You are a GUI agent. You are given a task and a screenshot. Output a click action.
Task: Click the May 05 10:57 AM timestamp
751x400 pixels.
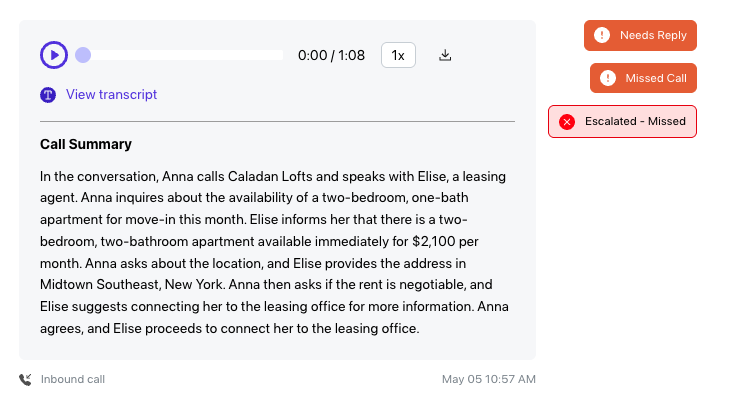[x=489, y=379]
